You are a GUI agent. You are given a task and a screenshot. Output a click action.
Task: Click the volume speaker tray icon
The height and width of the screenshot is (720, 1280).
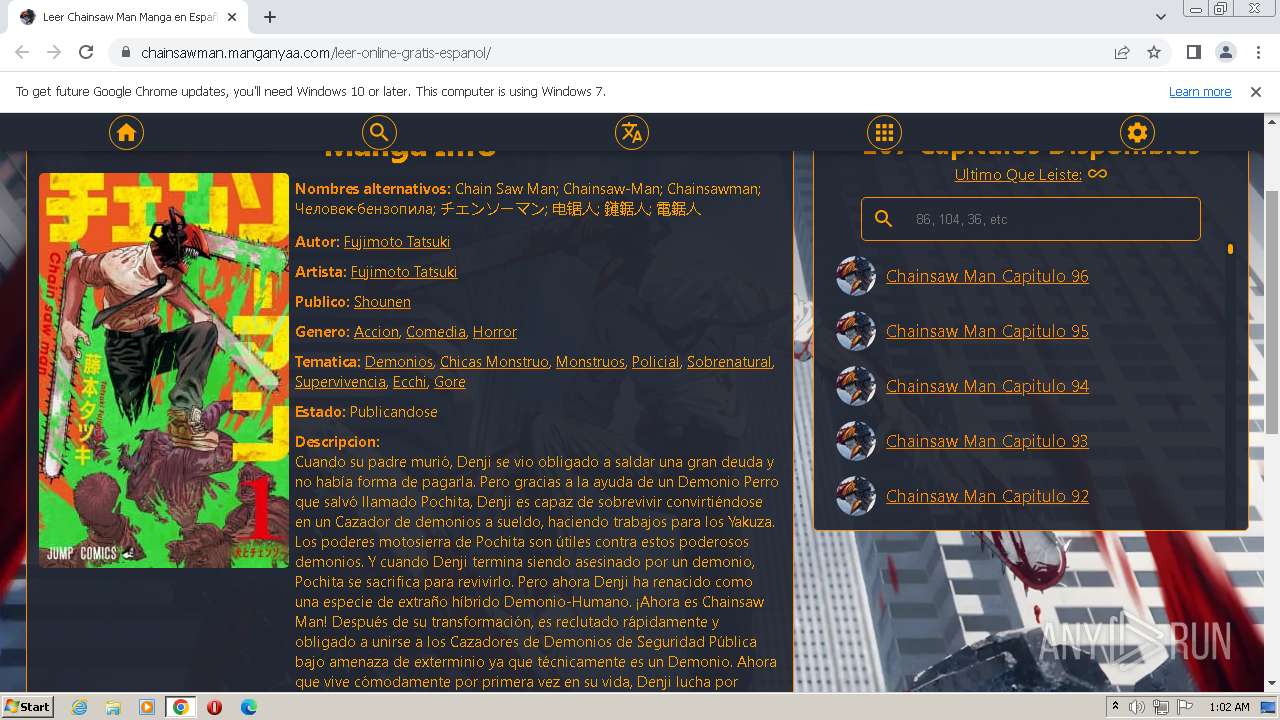(x=1137, y=707)
